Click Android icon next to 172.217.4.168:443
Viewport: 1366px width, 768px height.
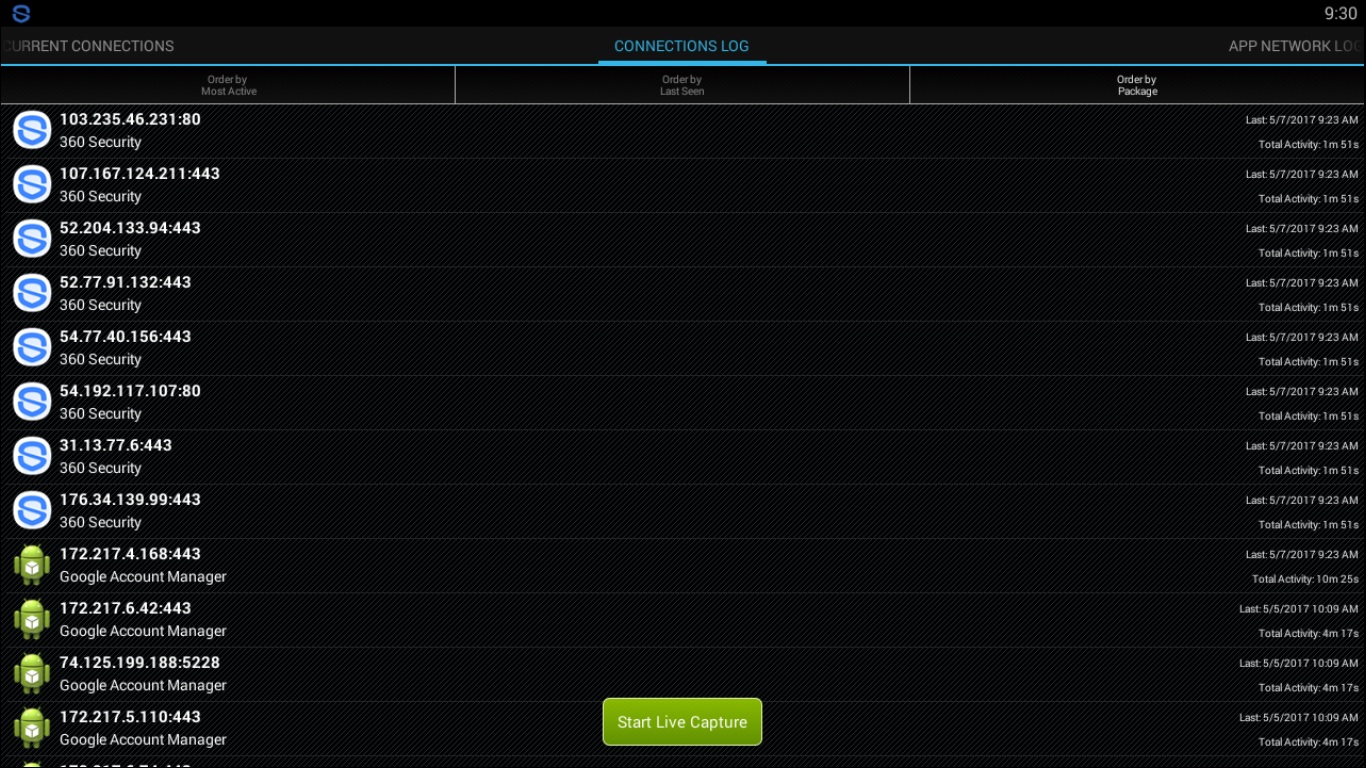32,565
